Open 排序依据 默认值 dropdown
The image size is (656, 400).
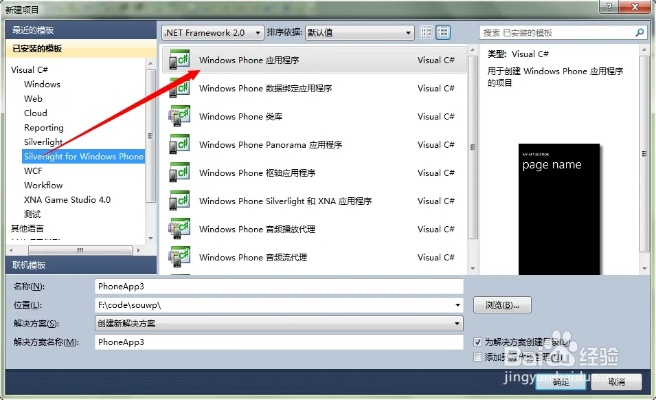[359, 33]
